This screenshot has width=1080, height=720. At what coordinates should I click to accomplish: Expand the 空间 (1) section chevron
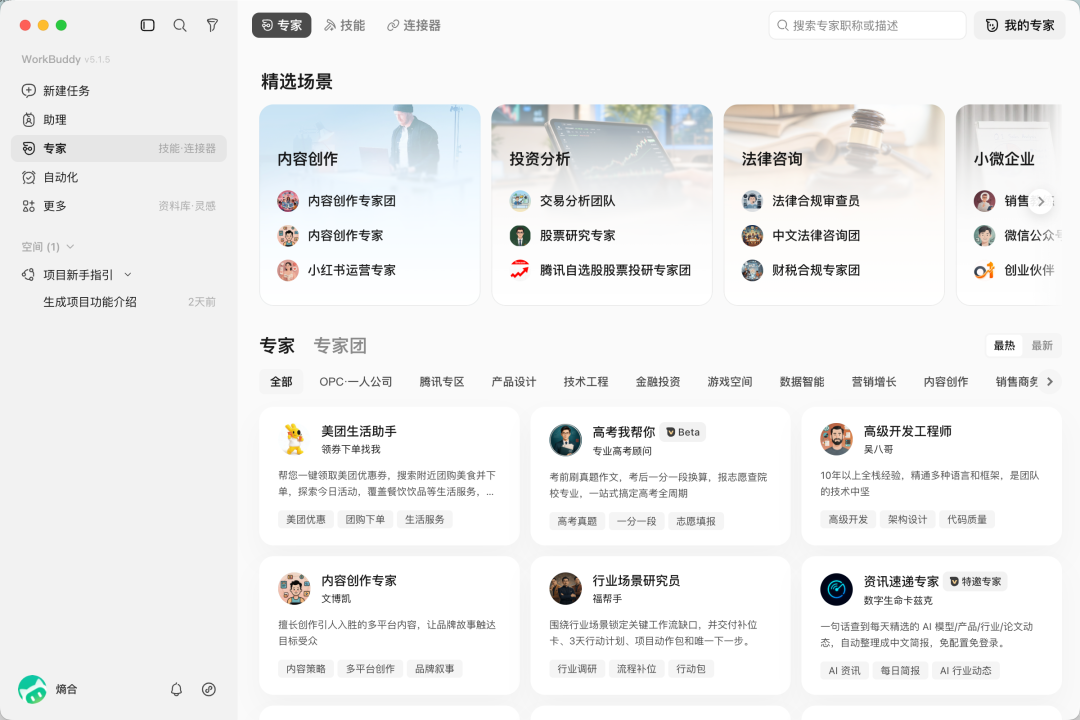pos(70,247)
